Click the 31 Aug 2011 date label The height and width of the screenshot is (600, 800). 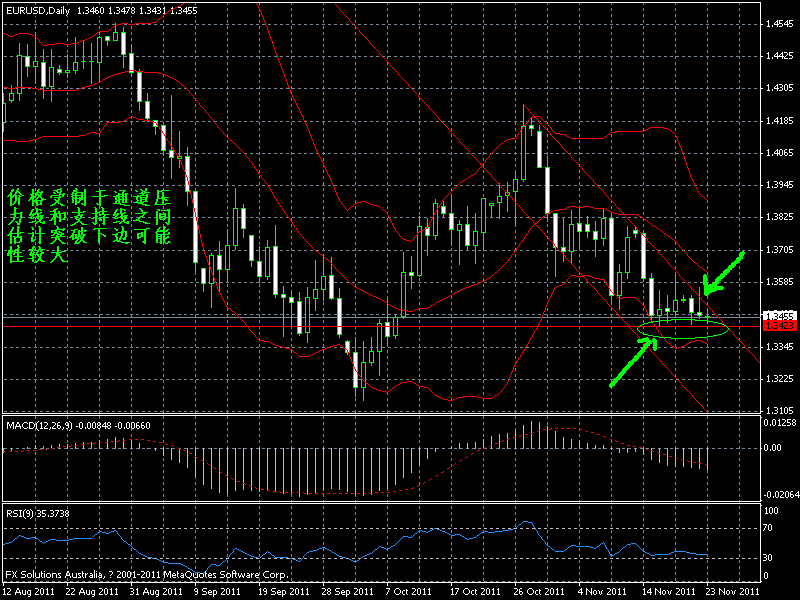click(156, 592)
